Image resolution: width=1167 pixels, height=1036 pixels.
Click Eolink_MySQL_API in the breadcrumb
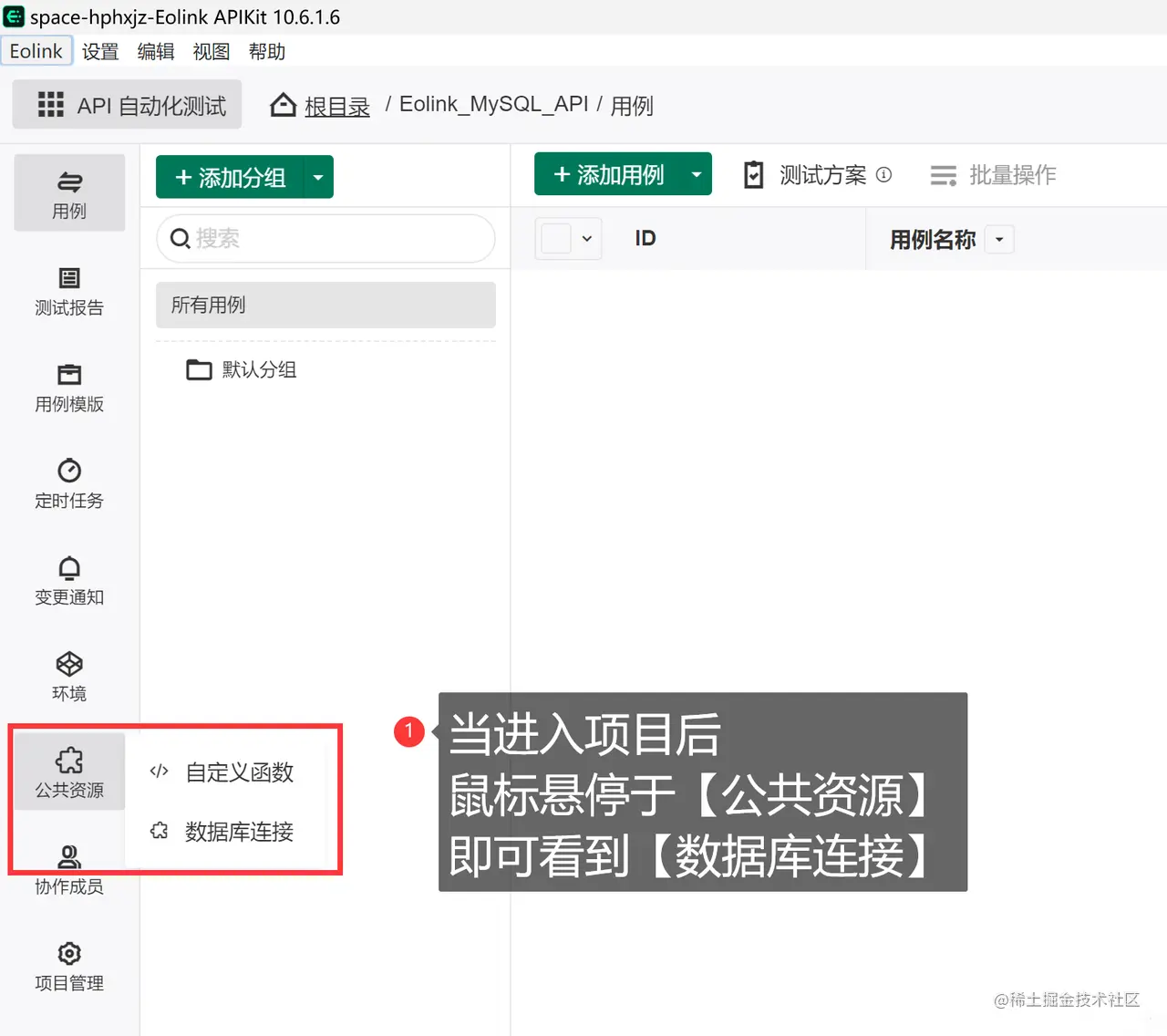tap(493, 104)
